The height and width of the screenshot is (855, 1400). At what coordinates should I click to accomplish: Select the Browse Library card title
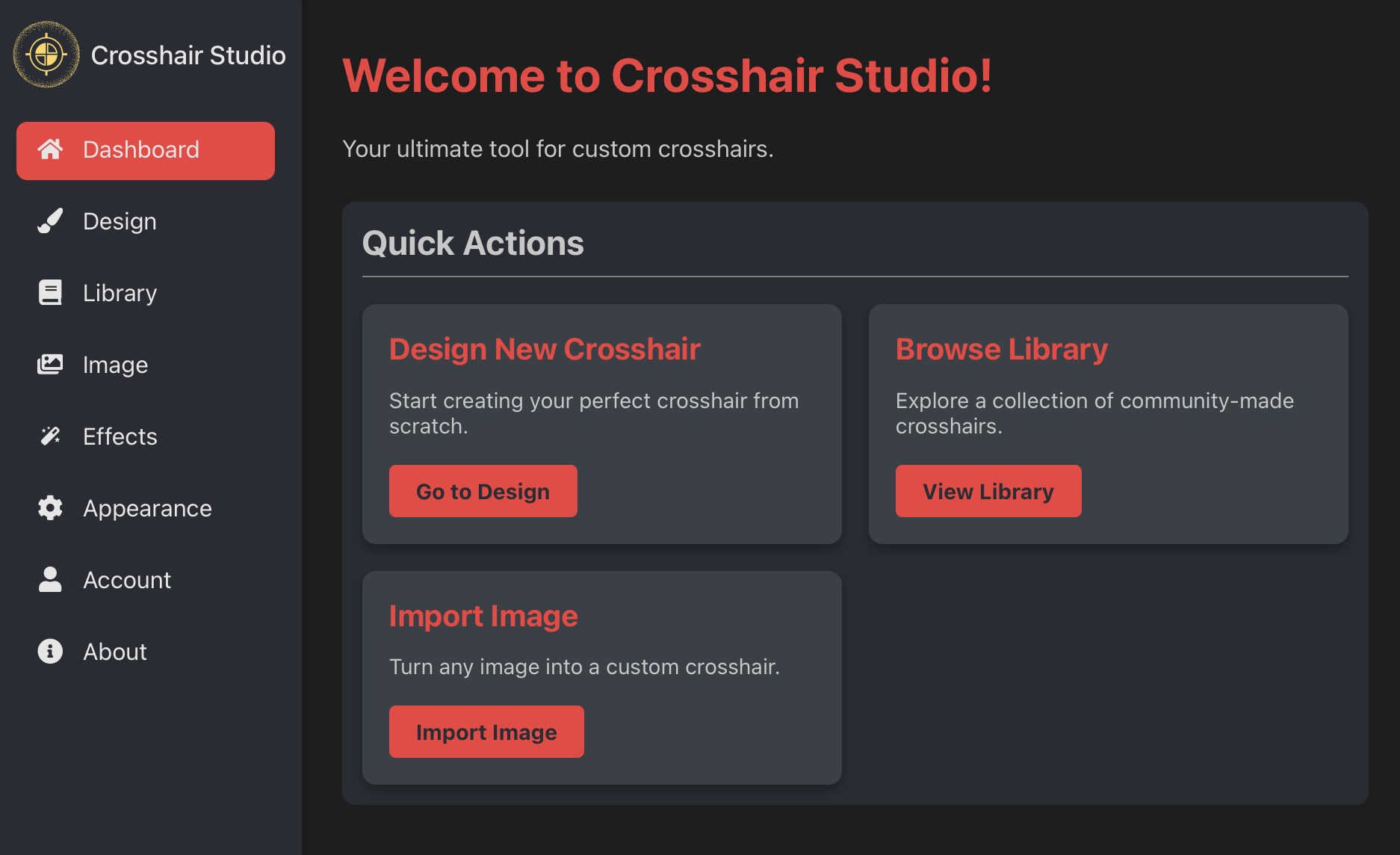(x=1001, y=349)
